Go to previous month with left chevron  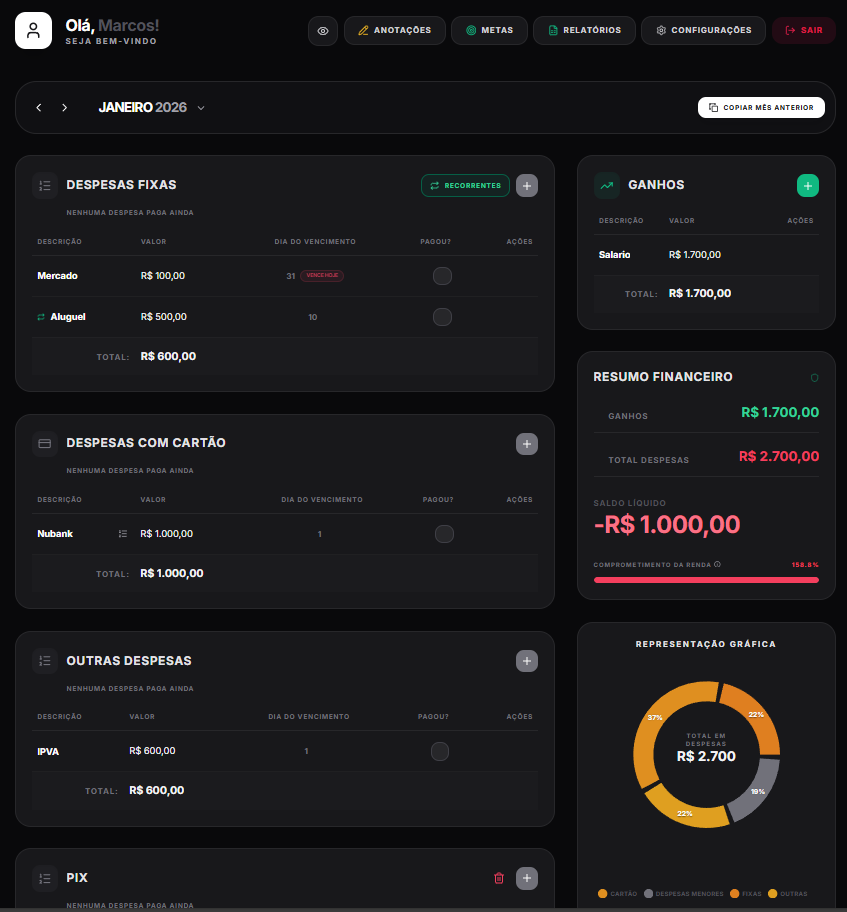pos(39,107)
